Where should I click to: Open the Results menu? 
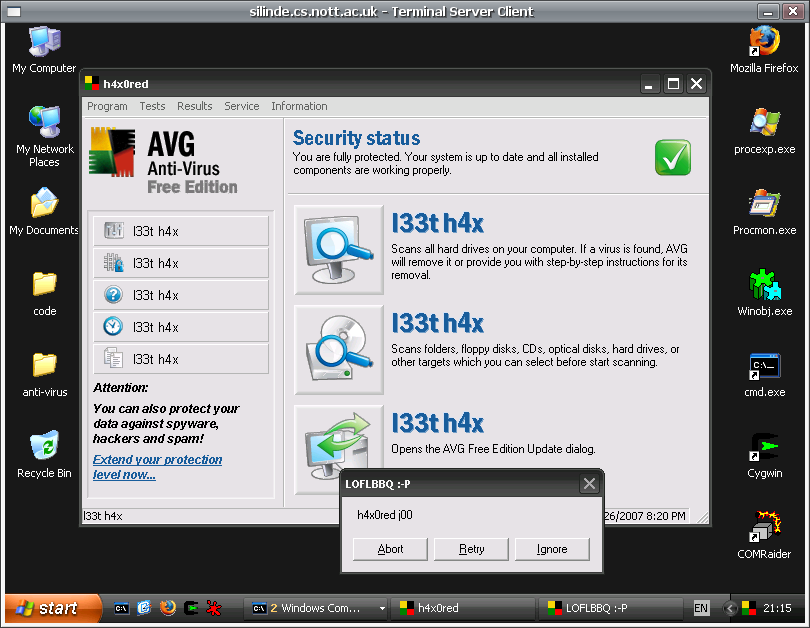195,106
